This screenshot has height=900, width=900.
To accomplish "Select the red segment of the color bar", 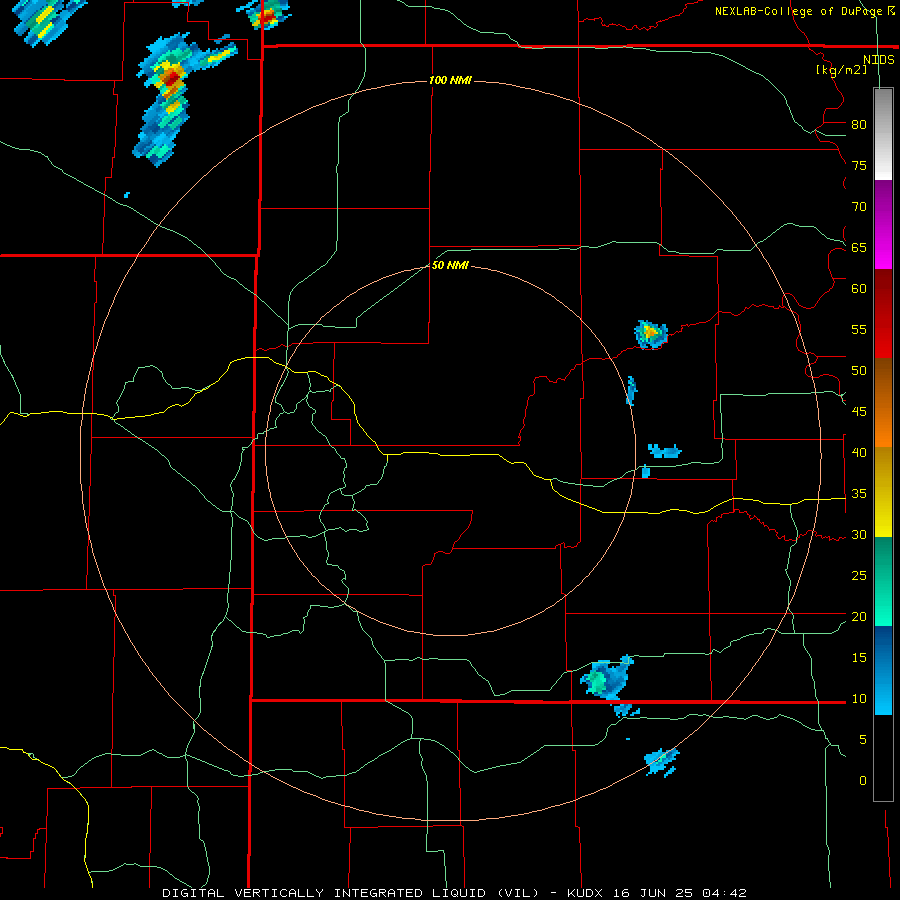I will pos(883,313).
